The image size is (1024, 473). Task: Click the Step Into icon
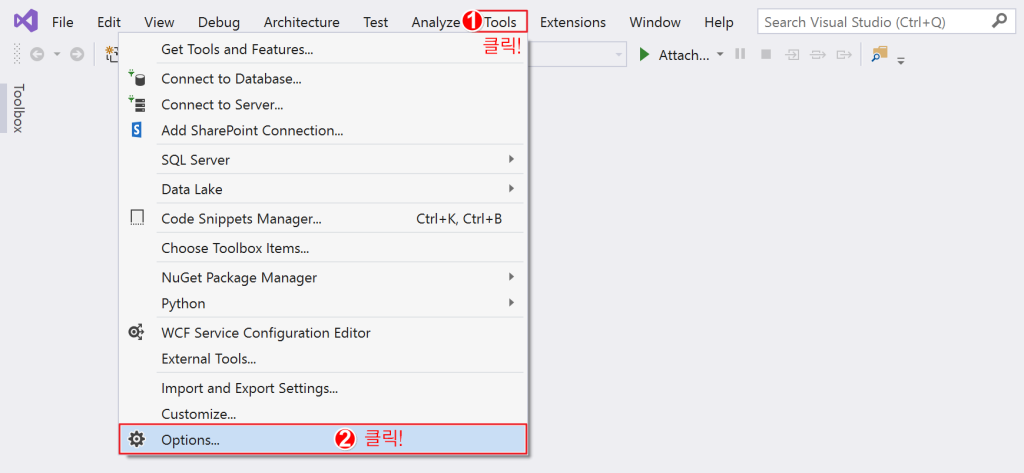click(792, 55)
